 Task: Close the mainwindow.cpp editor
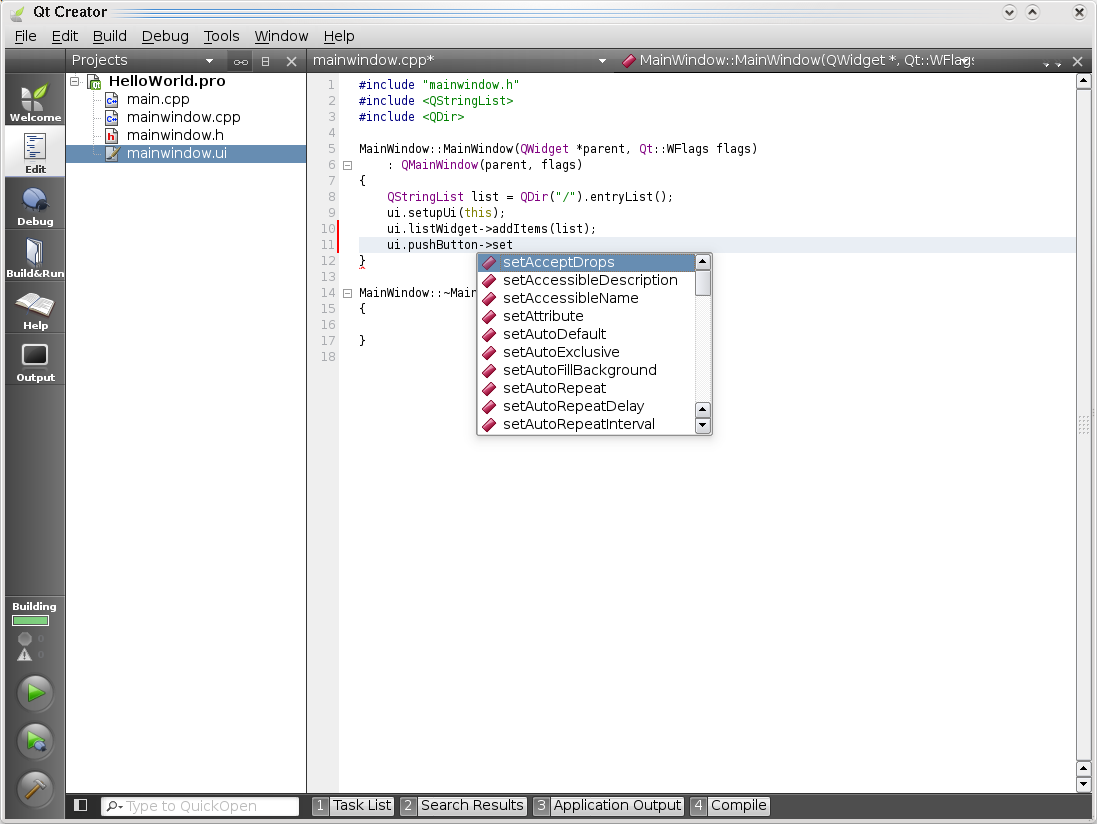[x=1077, y=62]
